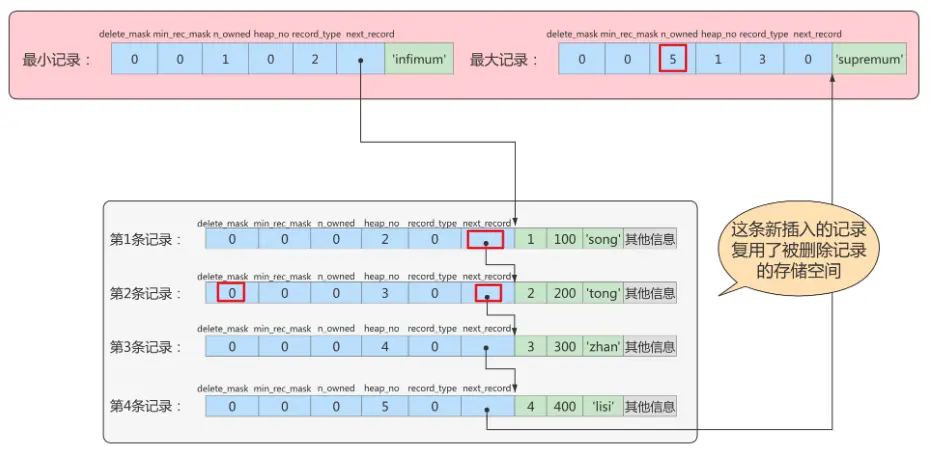The width and height of the screenshot is (930, 456).
Task: Click the value 100 cell
Action: (565, 240)
